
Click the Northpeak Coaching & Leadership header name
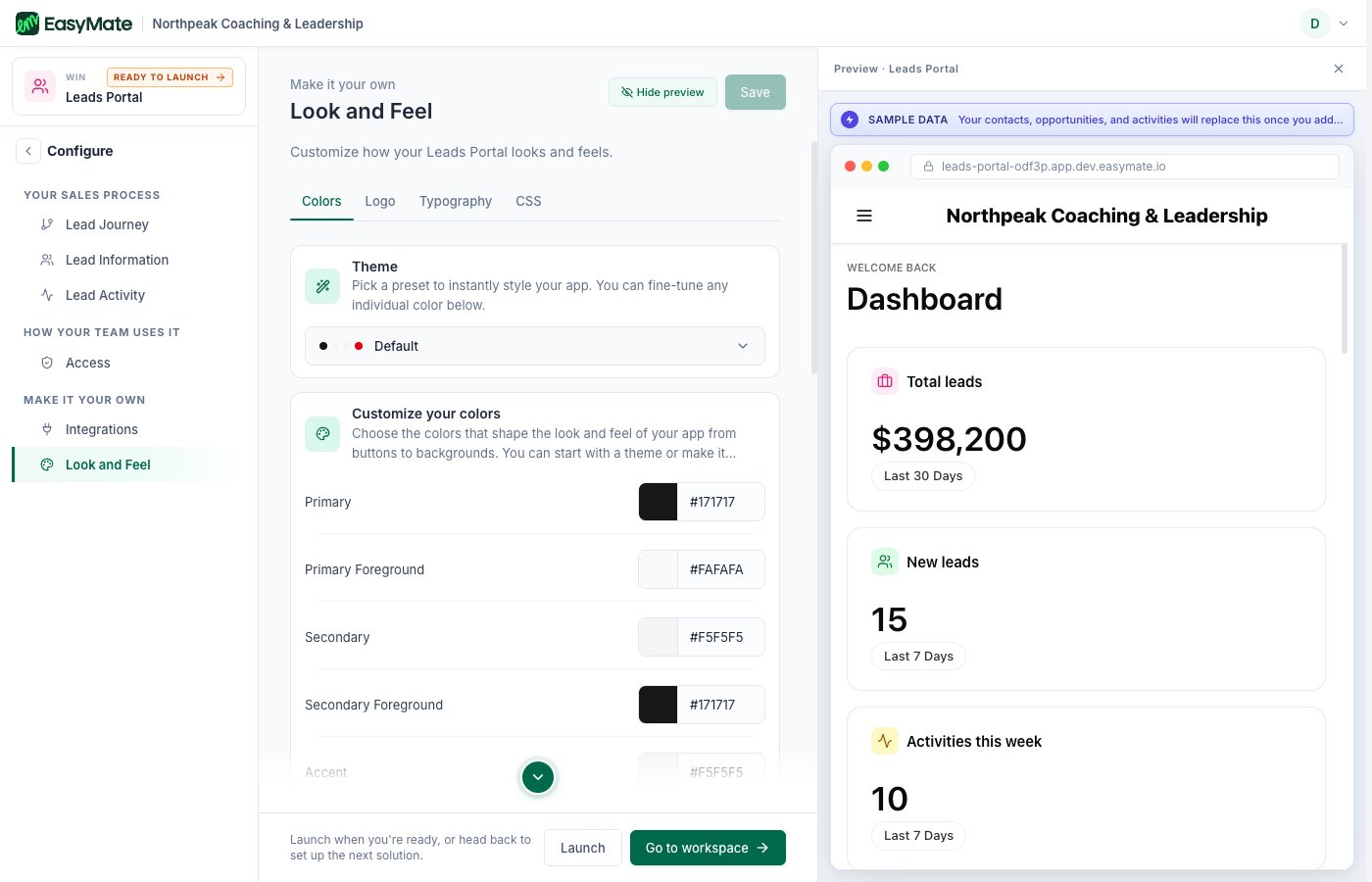pyautogui.click(x=258, y=24)
